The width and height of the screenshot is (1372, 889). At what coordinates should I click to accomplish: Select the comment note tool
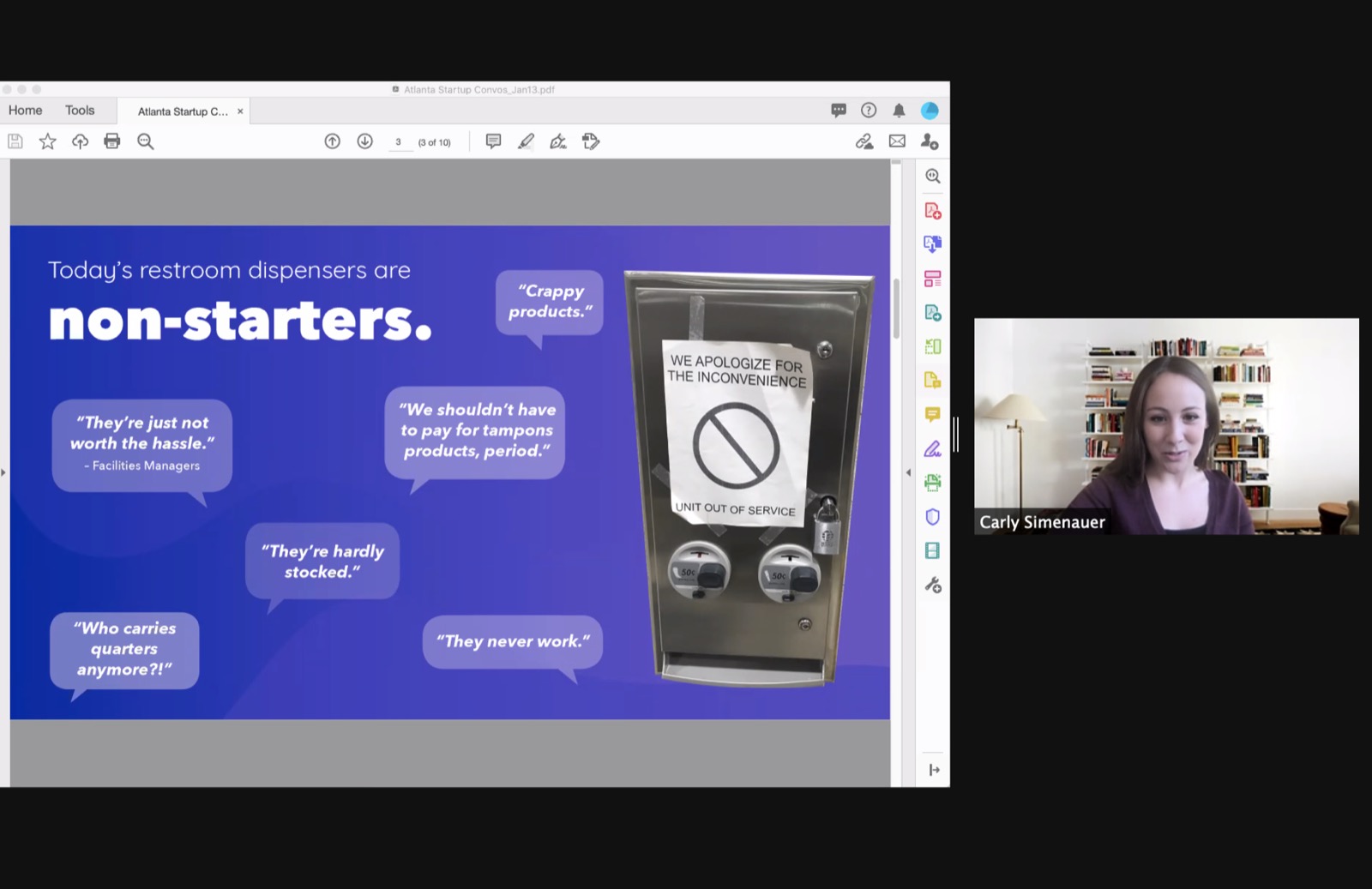click(493, 141)
